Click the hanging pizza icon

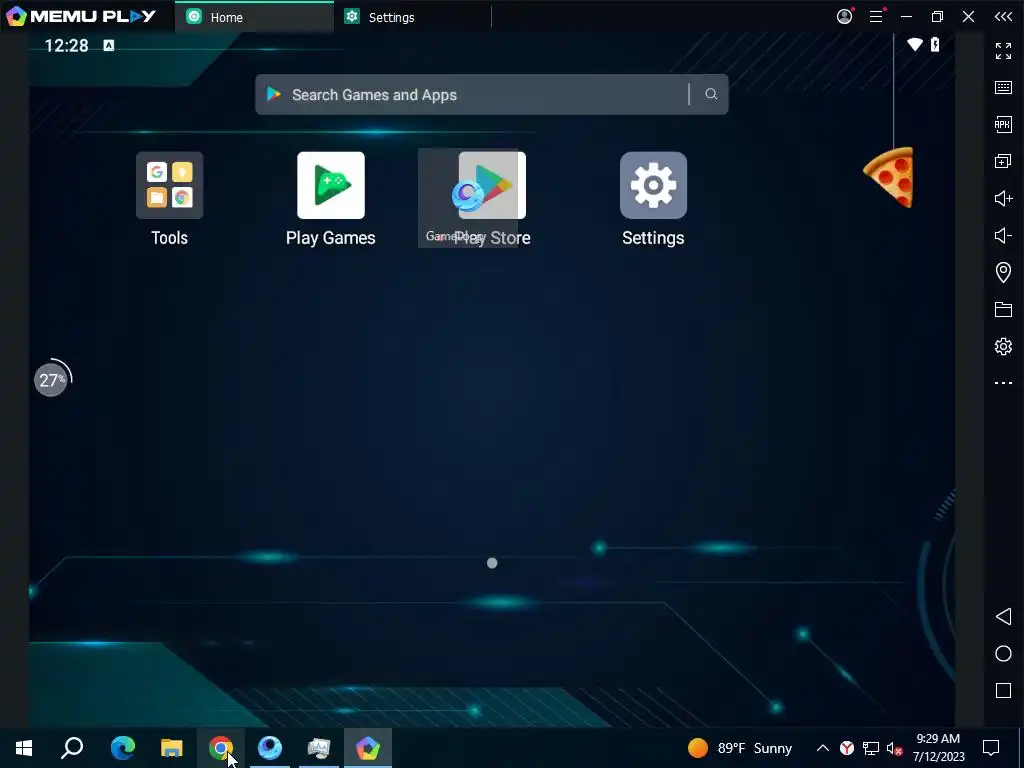click(889, 177)
